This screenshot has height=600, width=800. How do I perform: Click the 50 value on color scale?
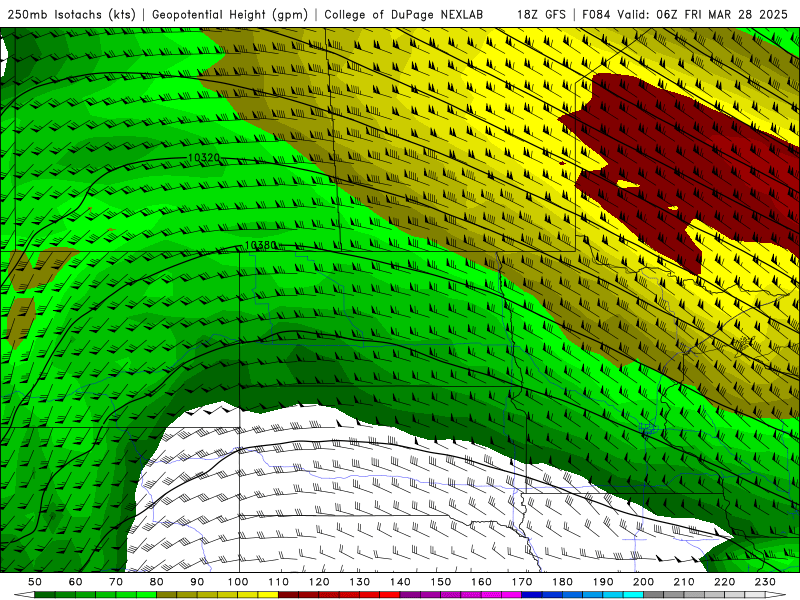click(35, 582)
